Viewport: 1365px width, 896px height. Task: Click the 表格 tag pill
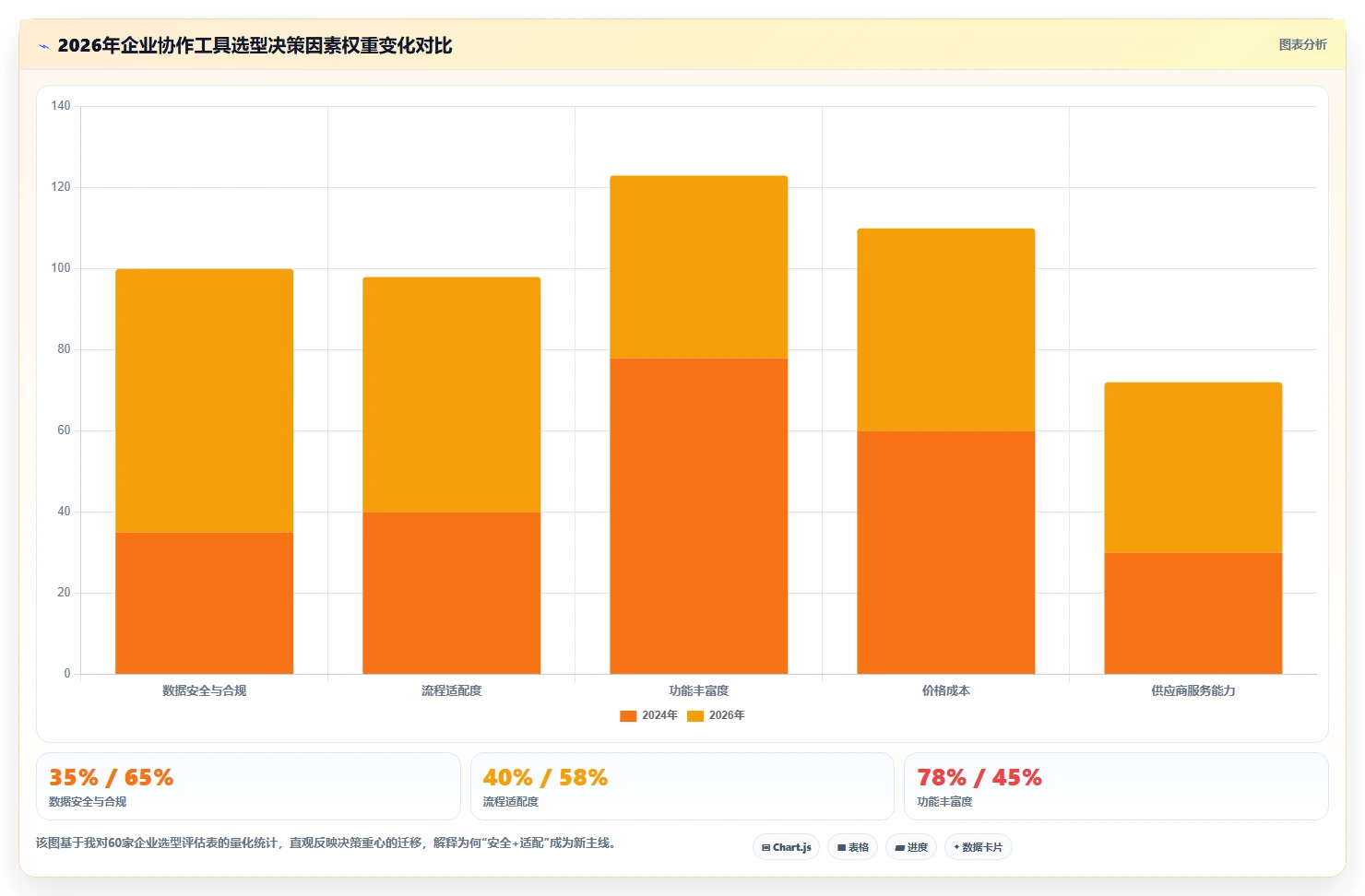(x=852, y=847)
